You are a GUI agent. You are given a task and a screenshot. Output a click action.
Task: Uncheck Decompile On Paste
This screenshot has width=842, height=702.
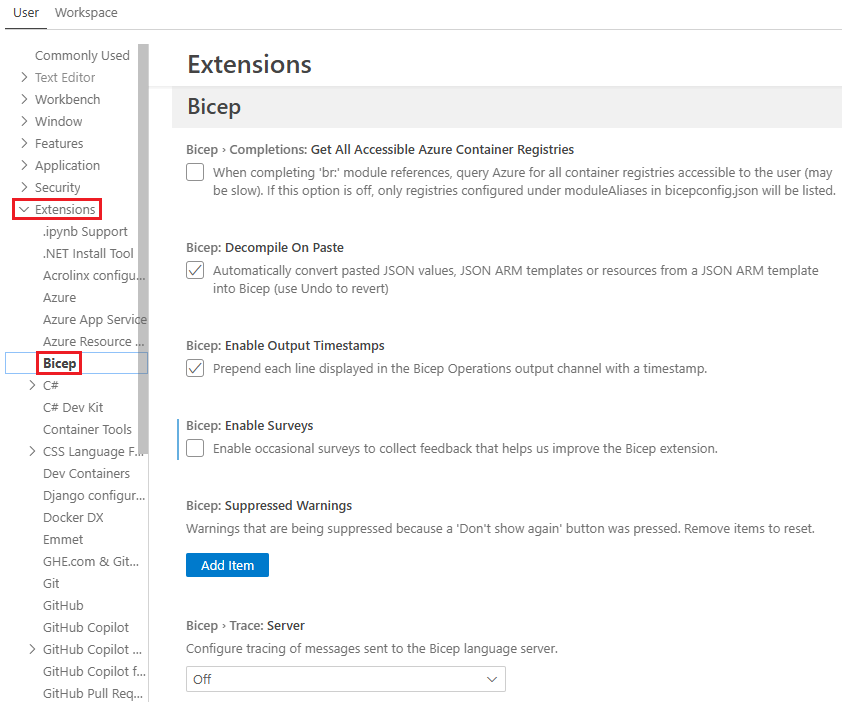point(194,270)
